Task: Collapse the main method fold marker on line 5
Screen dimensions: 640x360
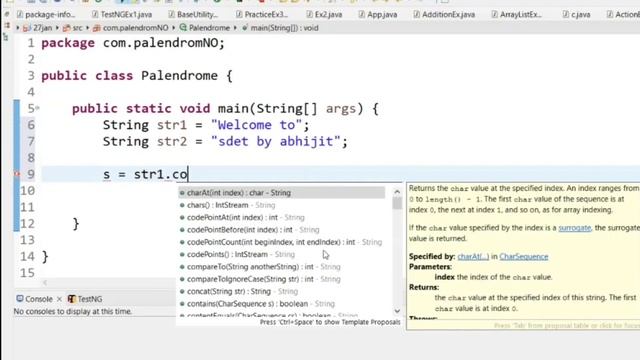Action: [37, 108]
